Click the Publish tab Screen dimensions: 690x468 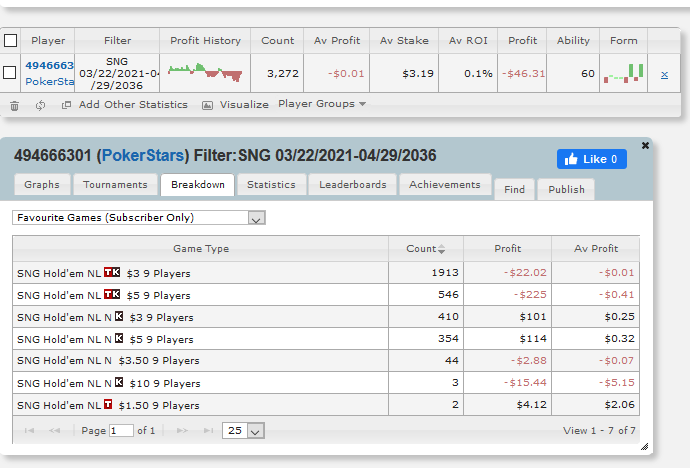[566, 190]
